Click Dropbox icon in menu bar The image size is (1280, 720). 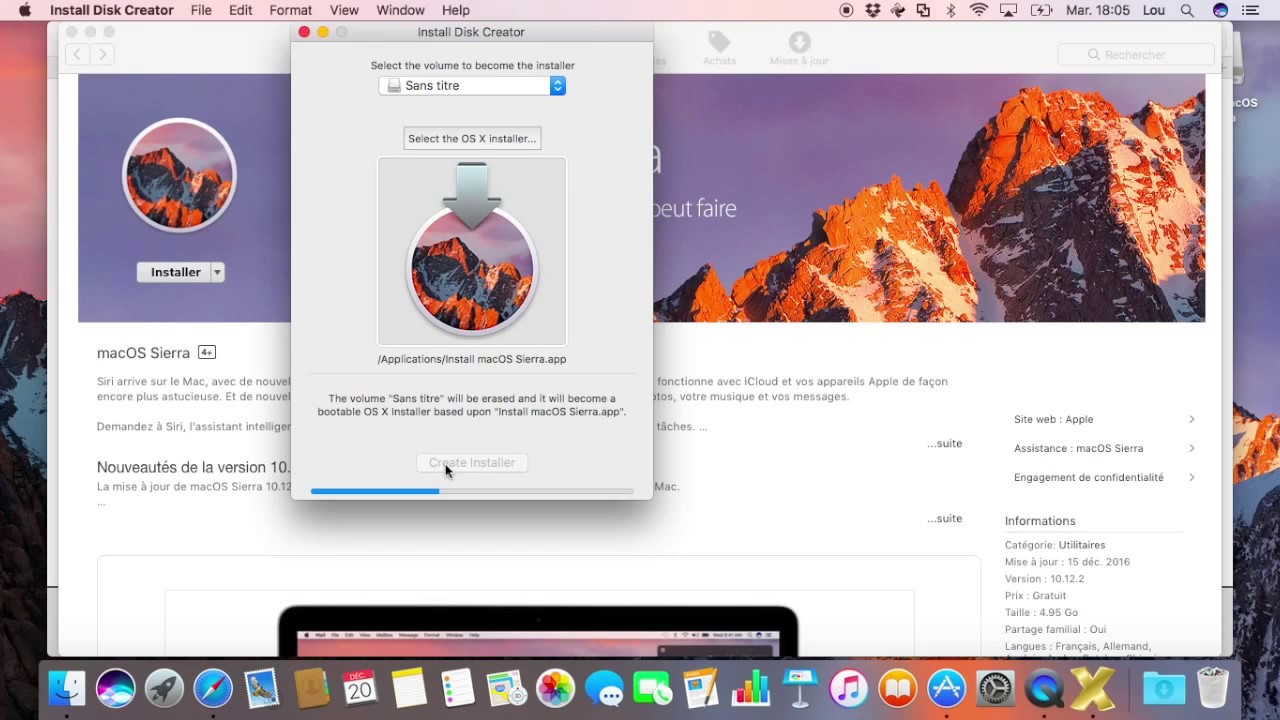pos(873,10)
